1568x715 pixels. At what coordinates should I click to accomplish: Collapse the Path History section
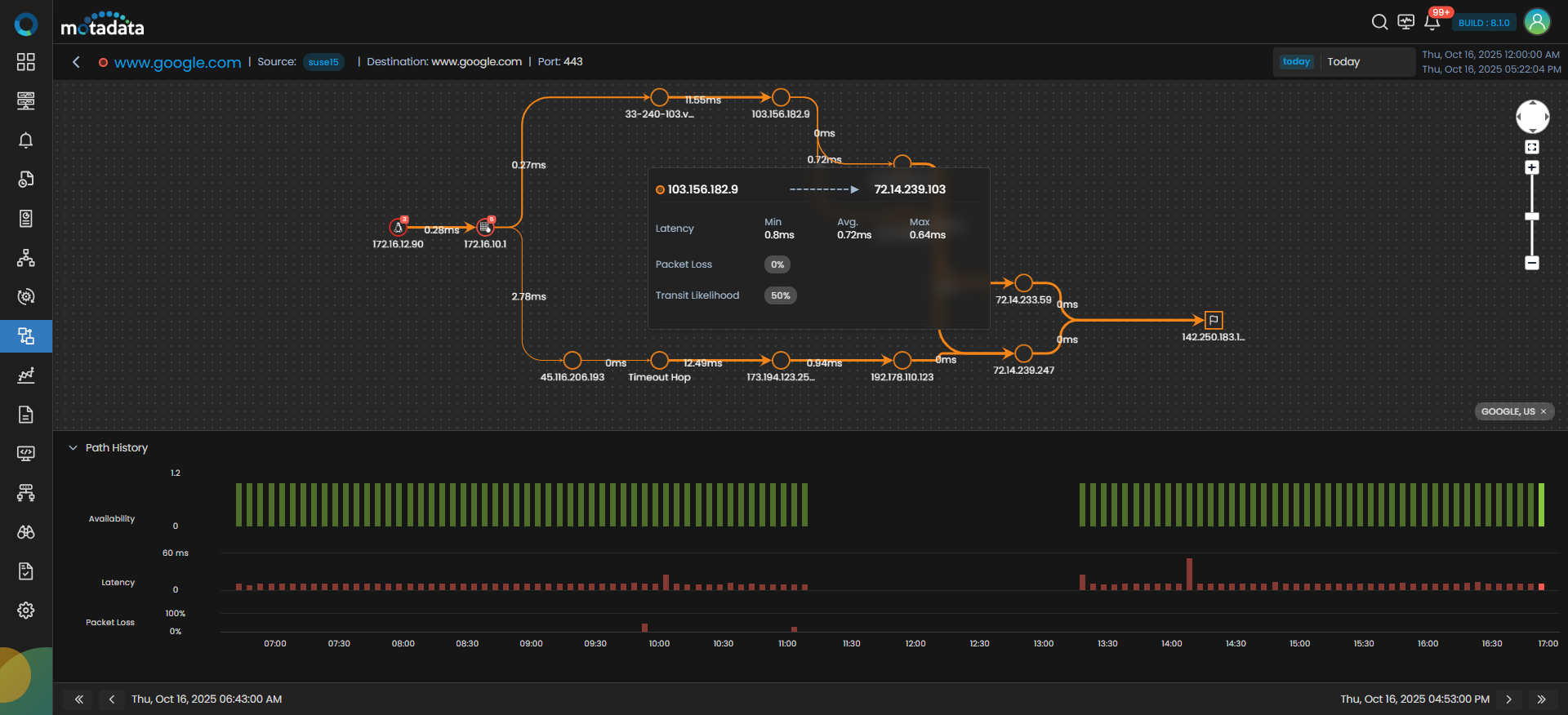[x=73, y=448]
